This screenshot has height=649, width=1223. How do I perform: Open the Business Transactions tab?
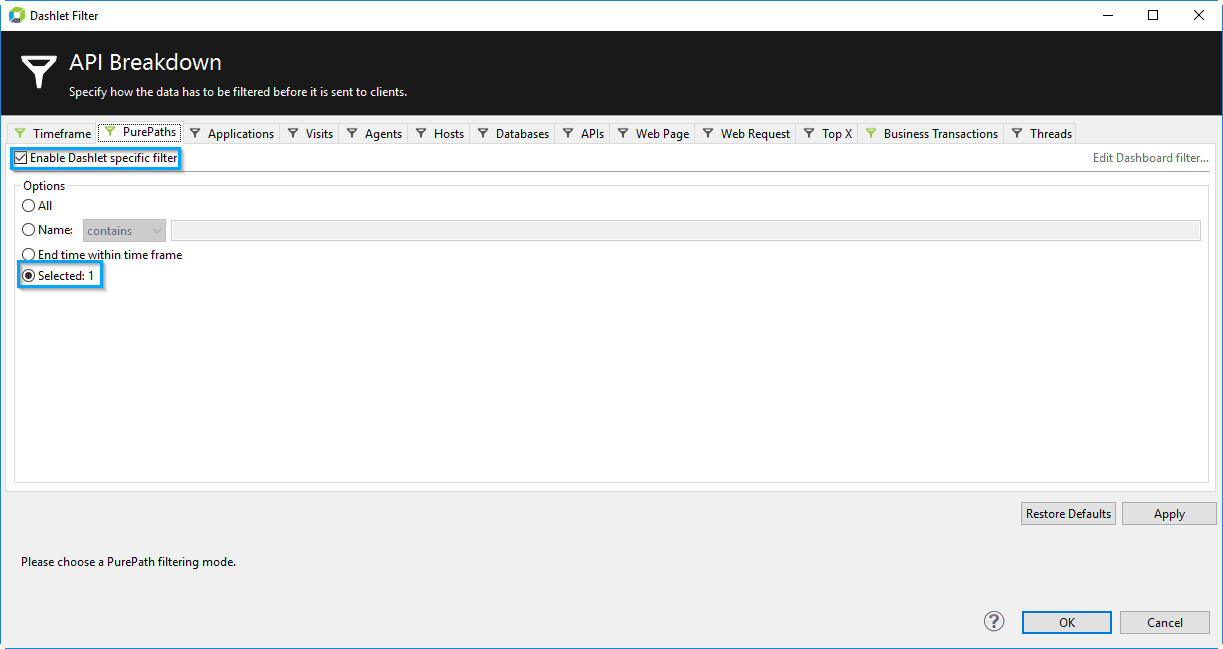click(x=931, y=133)
